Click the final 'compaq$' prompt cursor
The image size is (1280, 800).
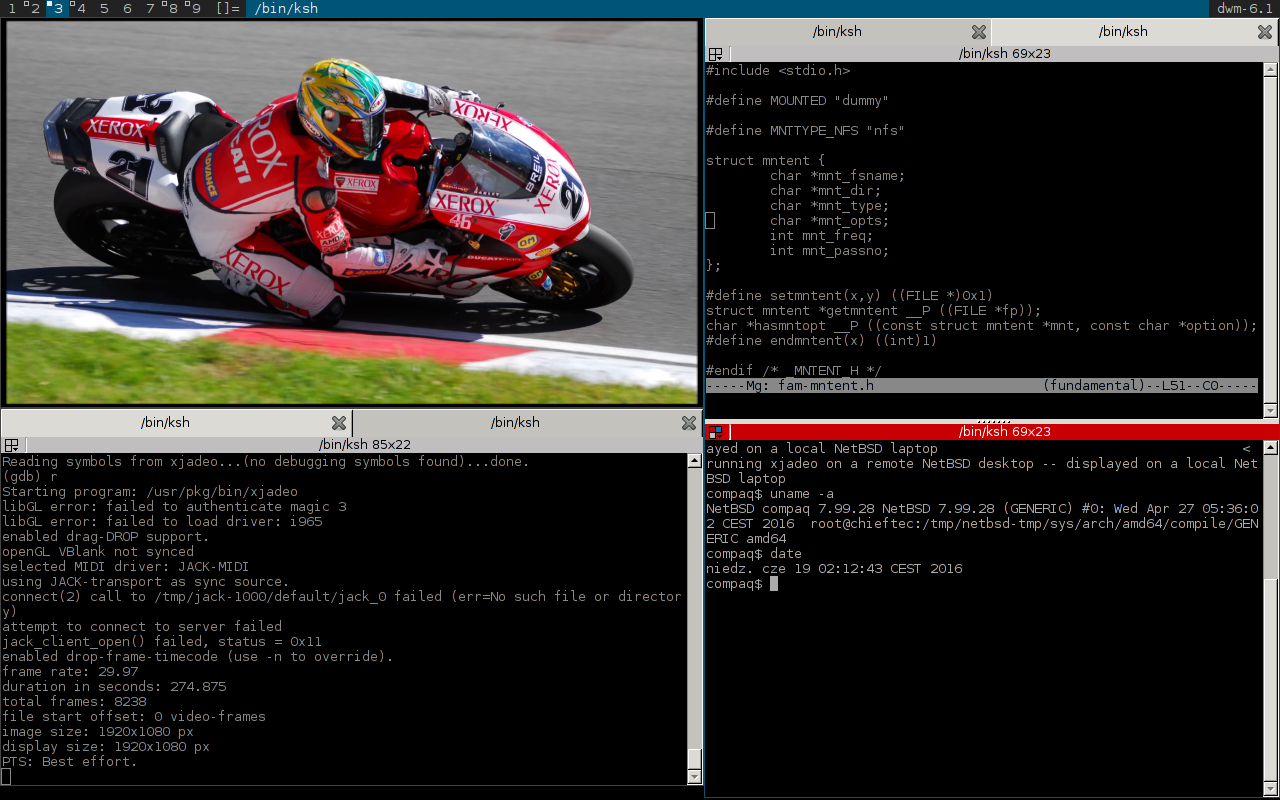[774, 583]
